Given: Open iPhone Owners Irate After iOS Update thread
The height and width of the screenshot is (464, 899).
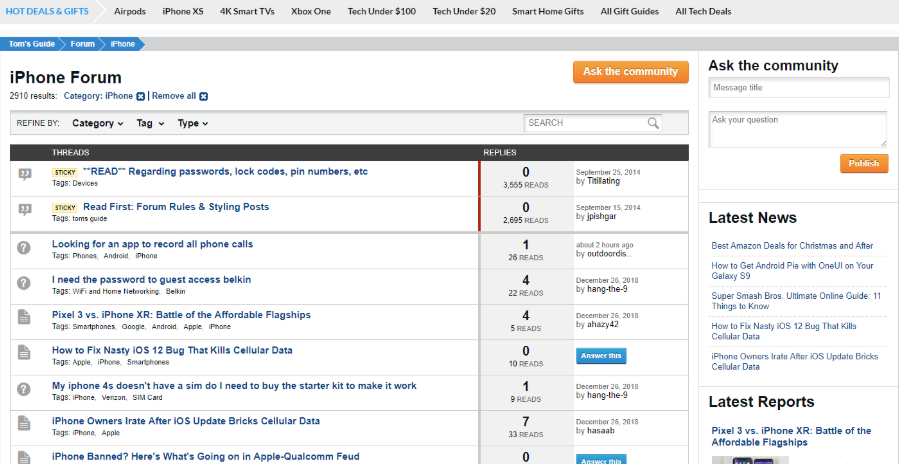Looking at the screenshot, I should [186, 422].
